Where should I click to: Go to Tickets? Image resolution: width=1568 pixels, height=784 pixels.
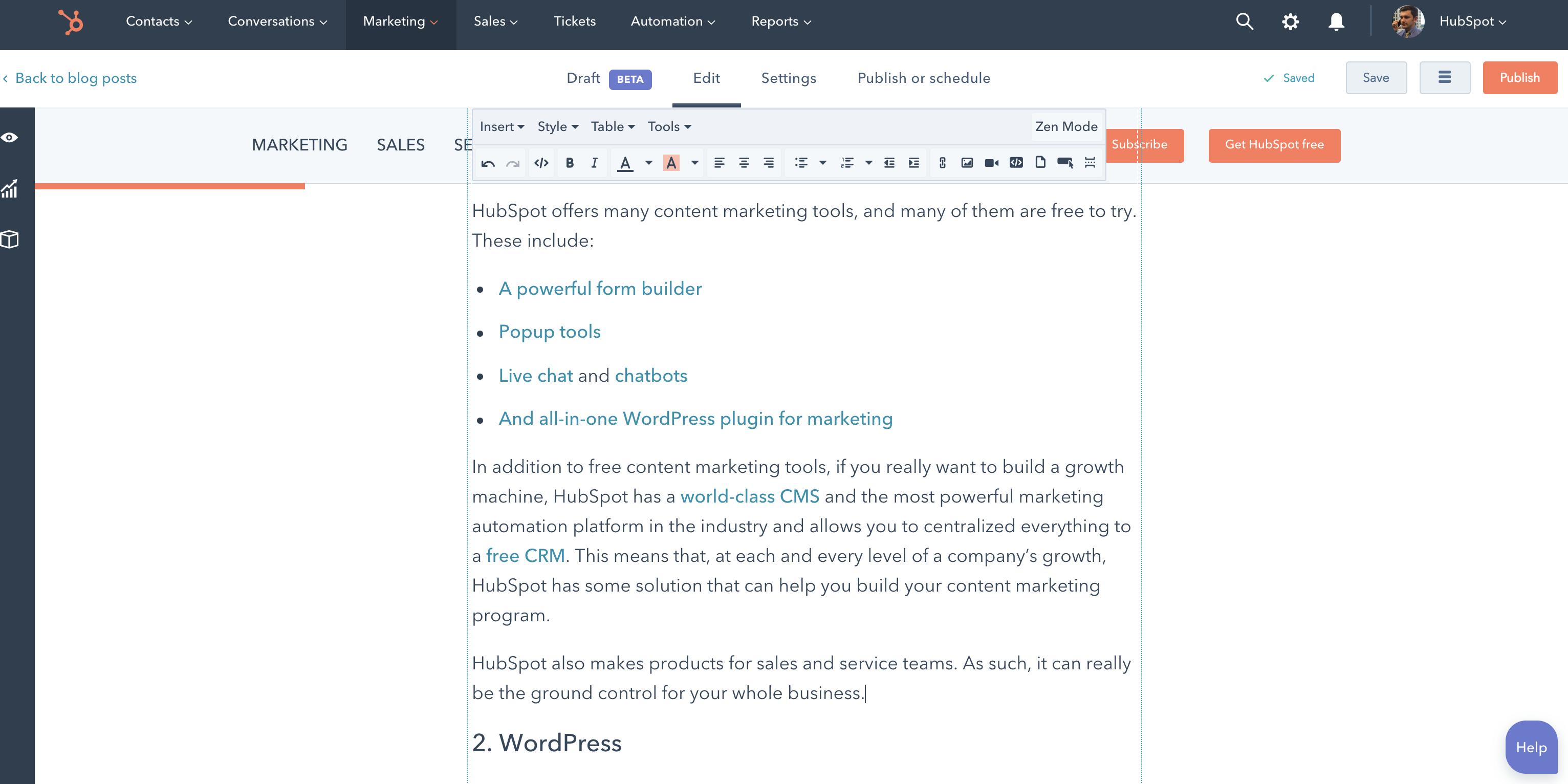click(575, 22)
